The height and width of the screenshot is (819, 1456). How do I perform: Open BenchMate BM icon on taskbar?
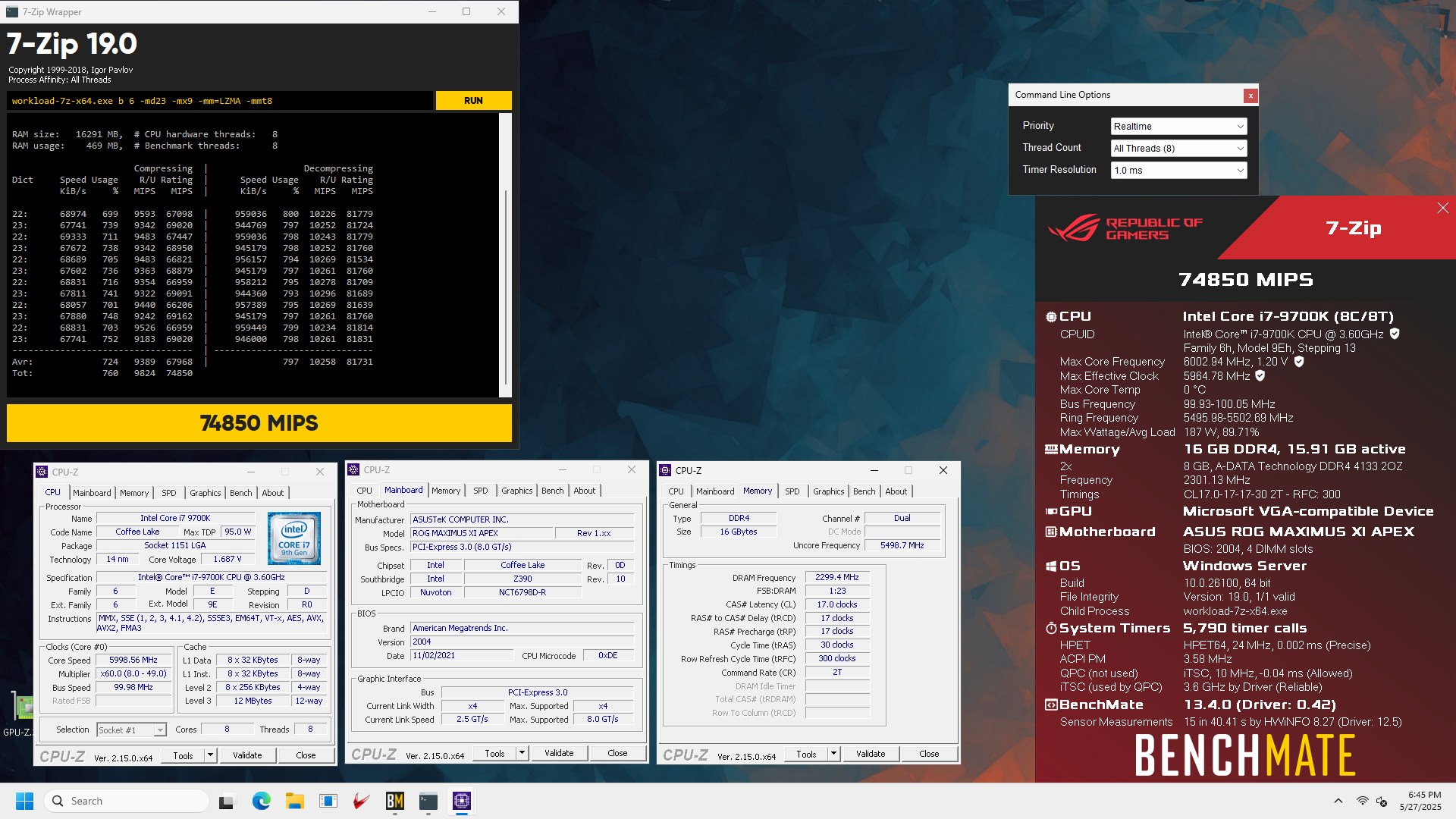point(394,801)
